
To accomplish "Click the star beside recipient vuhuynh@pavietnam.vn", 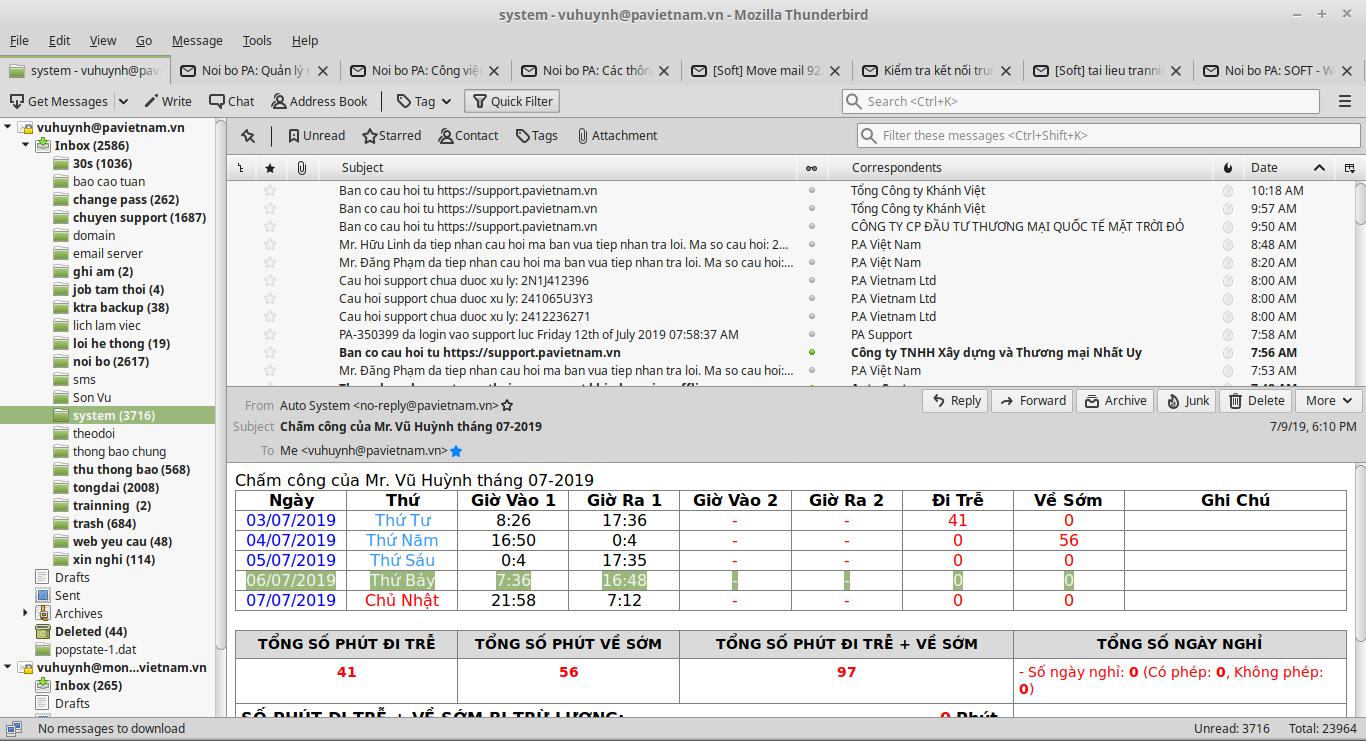I will [x=456, y=452].
